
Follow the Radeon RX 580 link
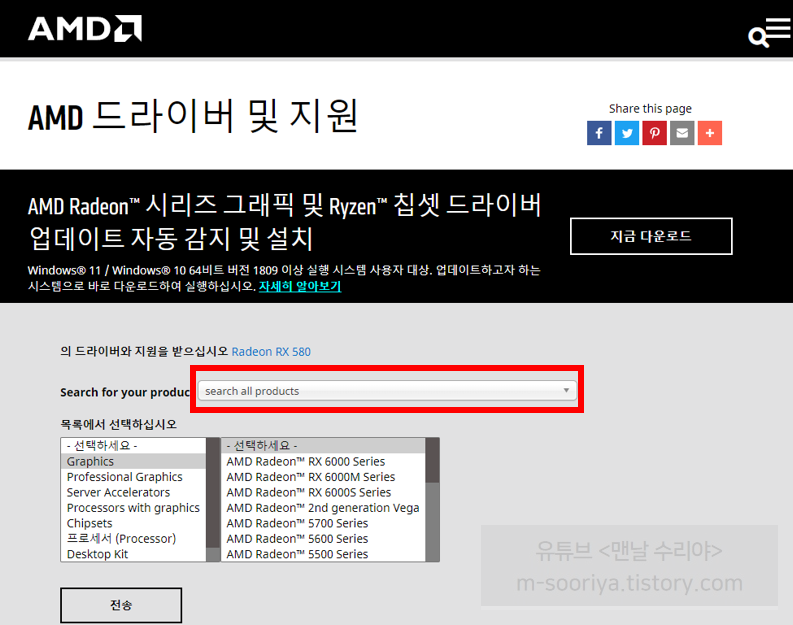271,351
